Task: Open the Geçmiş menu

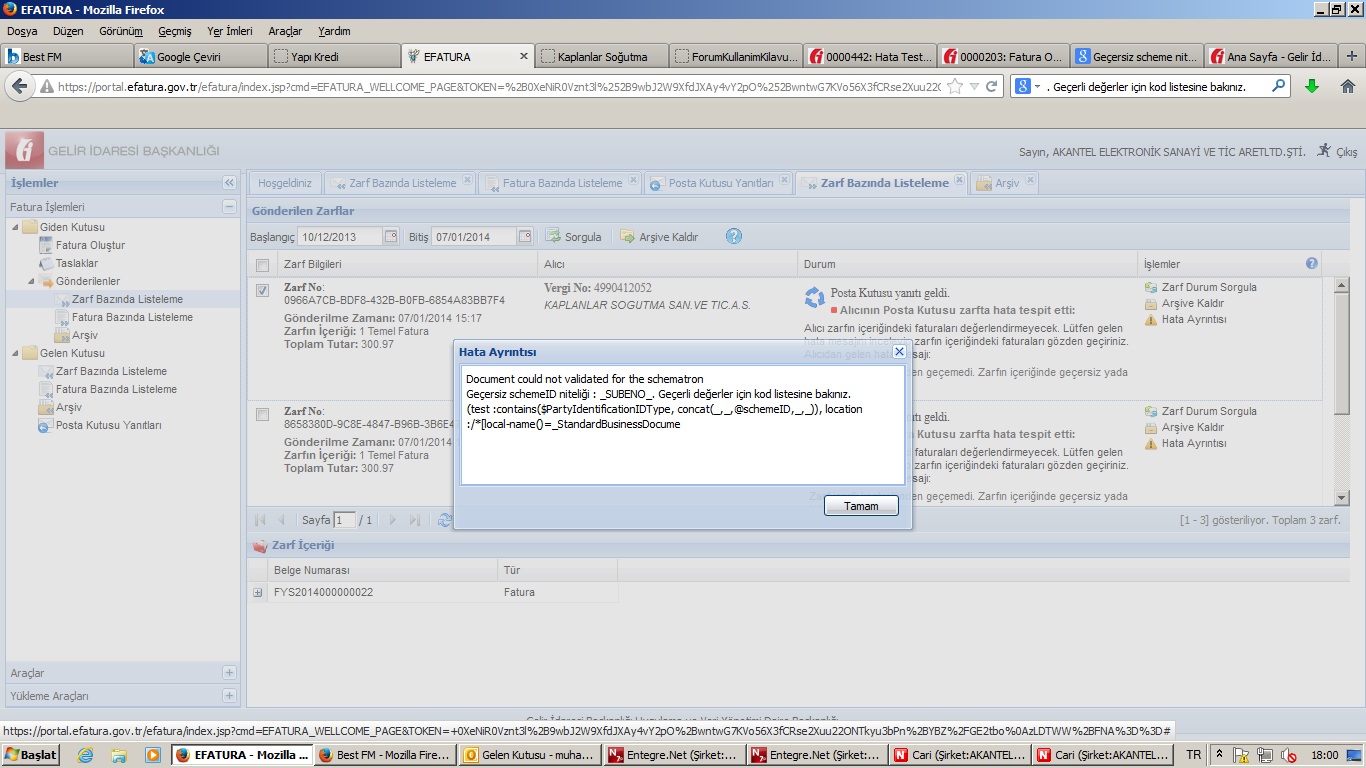Action: (x=174, y=31)
